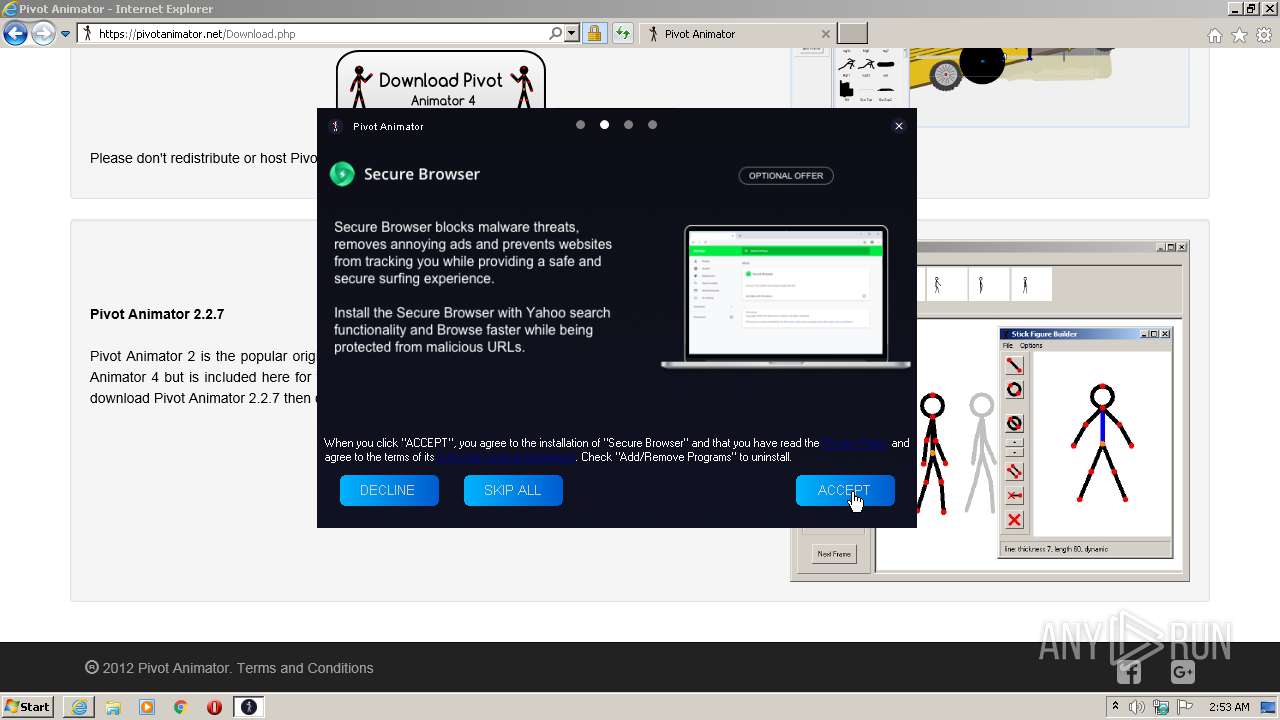Open a new blank tab
The image size is (1280, 720).
852,34
